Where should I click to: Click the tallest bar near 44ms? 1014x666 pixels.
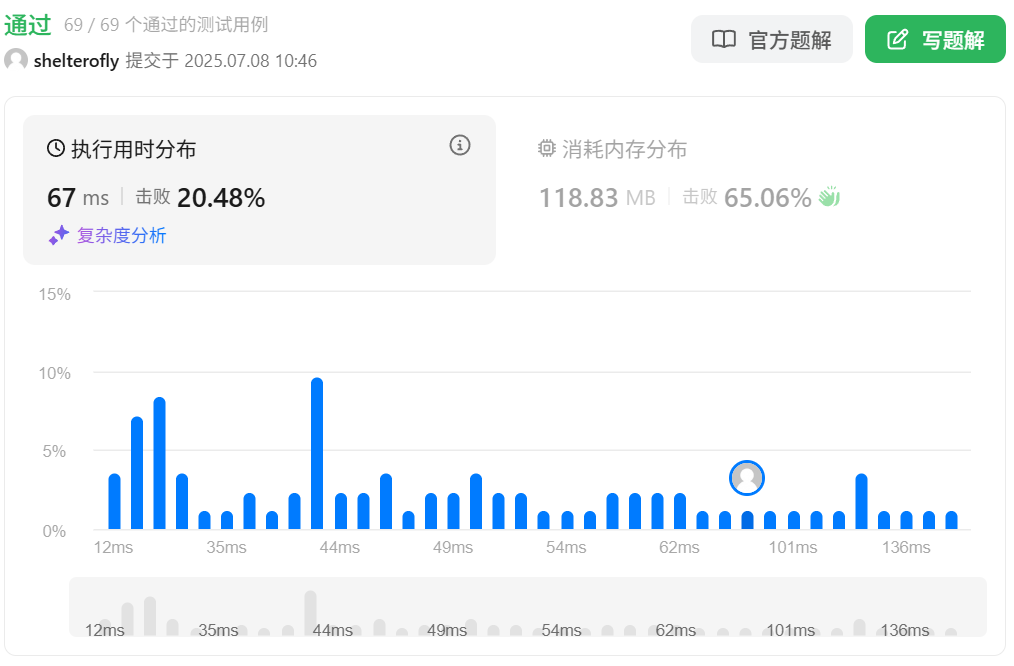click(x=317, y=453)
